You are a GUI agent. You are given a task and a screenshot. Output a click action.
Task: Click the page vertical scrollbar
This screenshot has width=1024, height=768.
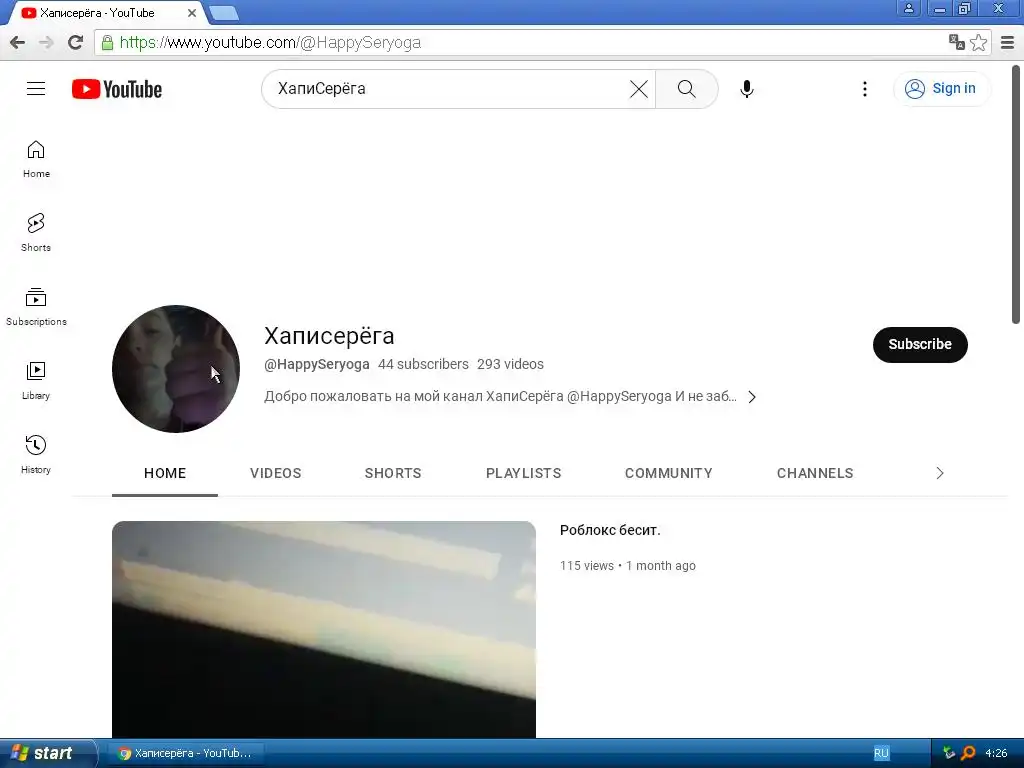[1016, 194]
